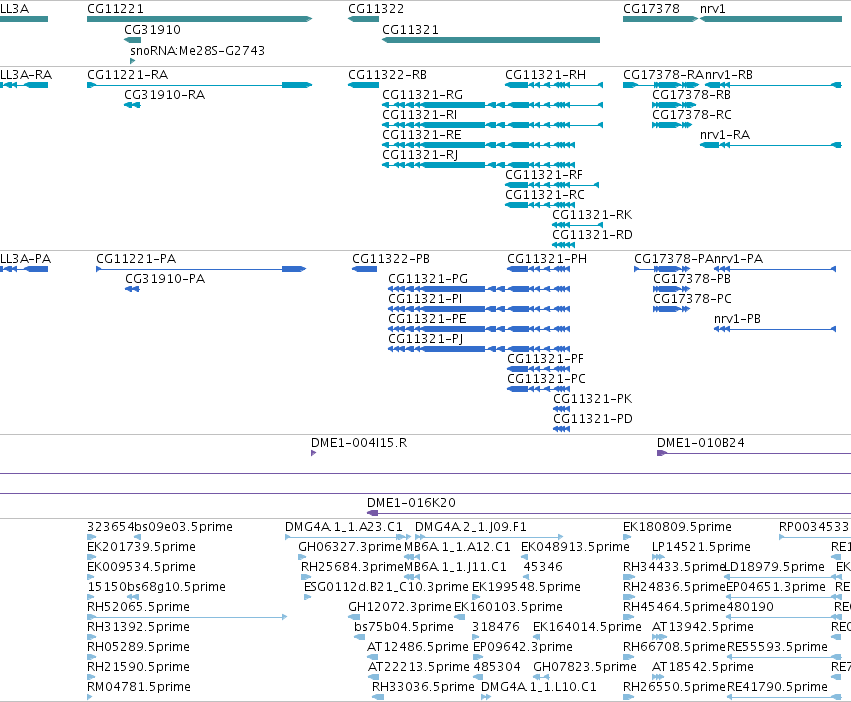Click EST RM04781.5prime
The height and width of the screenshot is (702, 851).
pos(139,686)
